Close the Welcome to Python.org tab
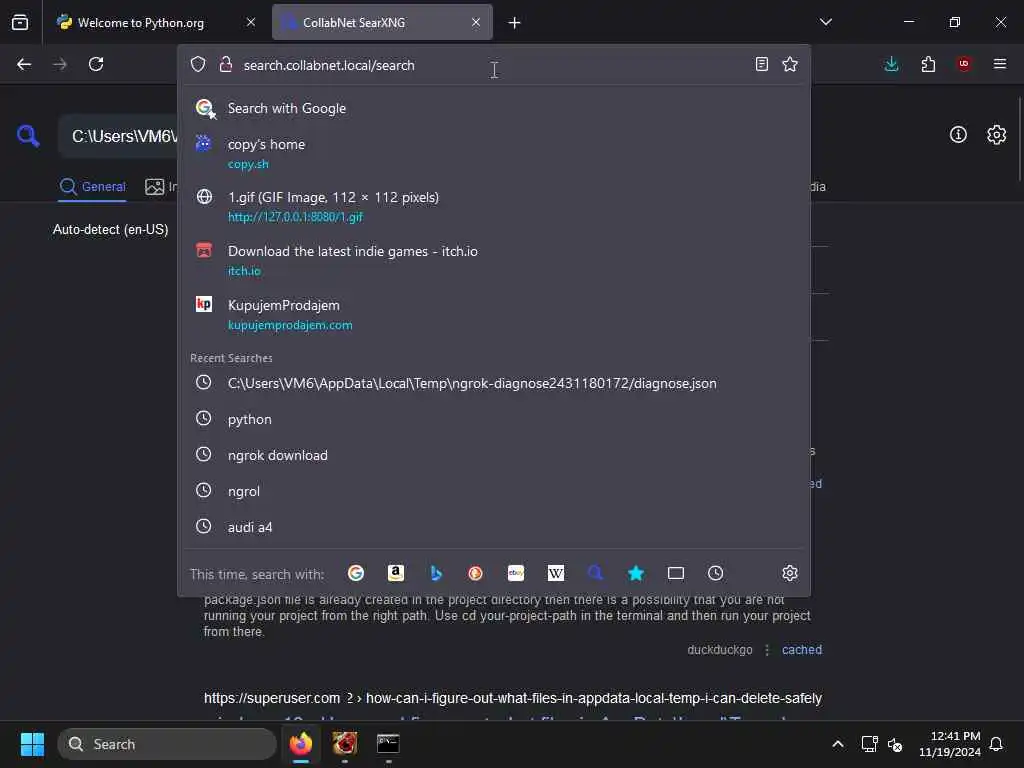Screen dimensions: 1024x768 pyautogui.click(x=251, y=23)
